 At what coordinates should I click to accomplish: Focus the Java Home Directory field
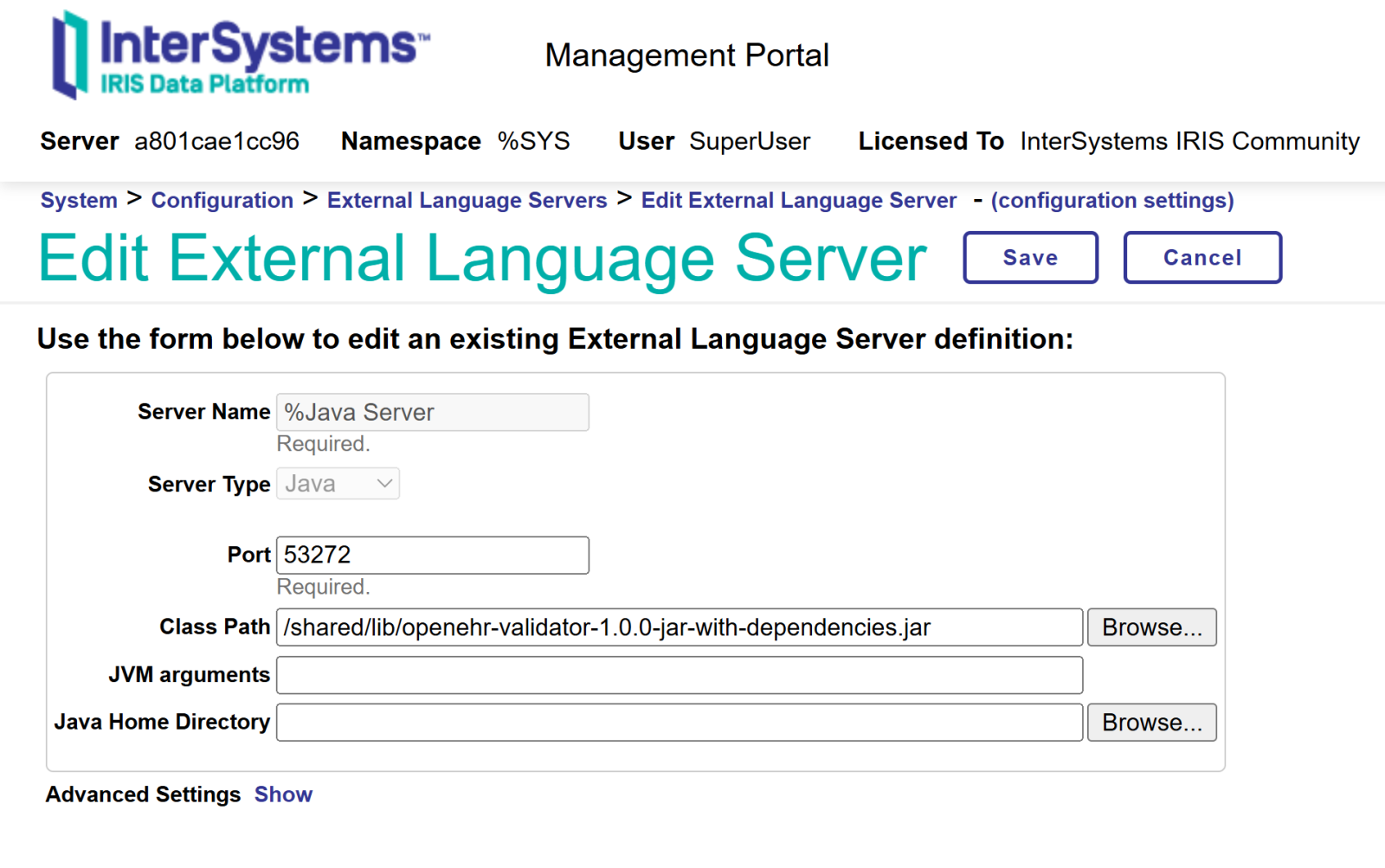tap(679, 723)
